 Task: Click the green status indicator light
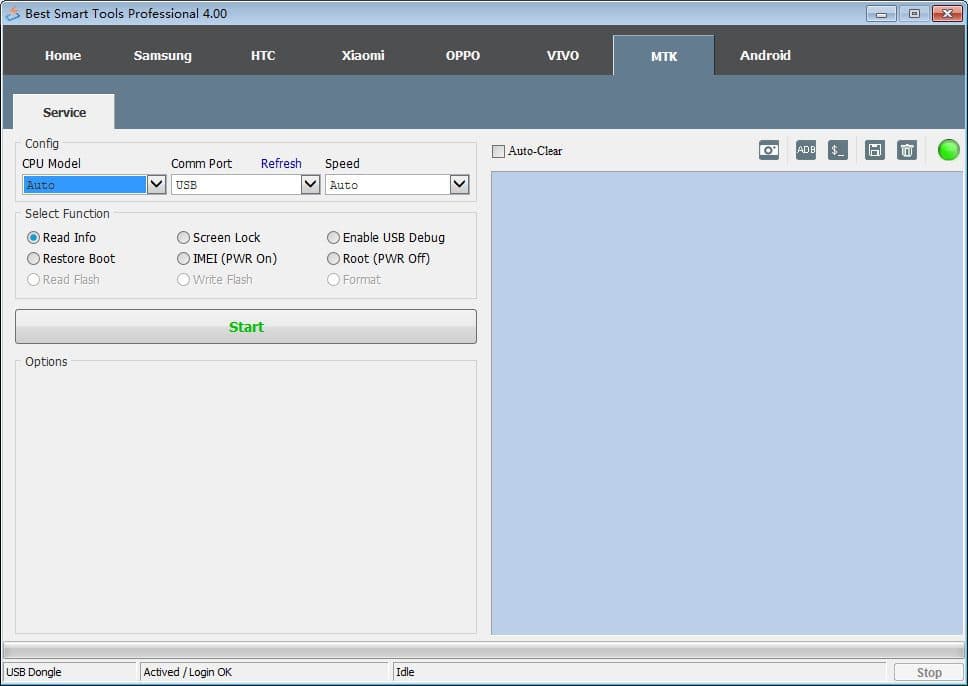948,150
